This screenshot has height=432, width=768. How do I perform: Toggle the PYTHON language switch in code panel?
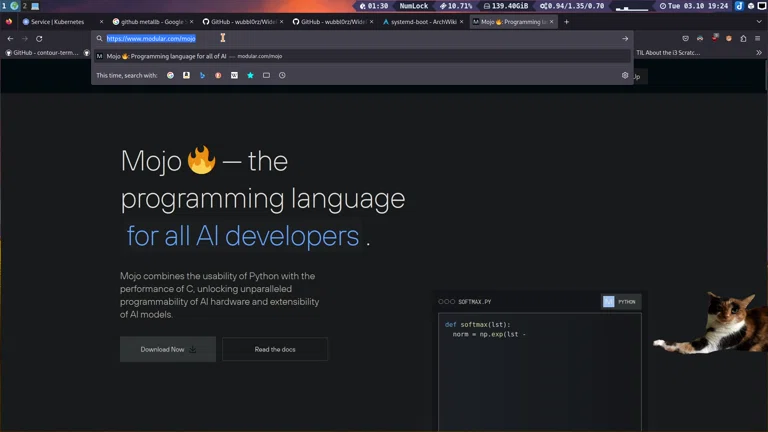621,302
